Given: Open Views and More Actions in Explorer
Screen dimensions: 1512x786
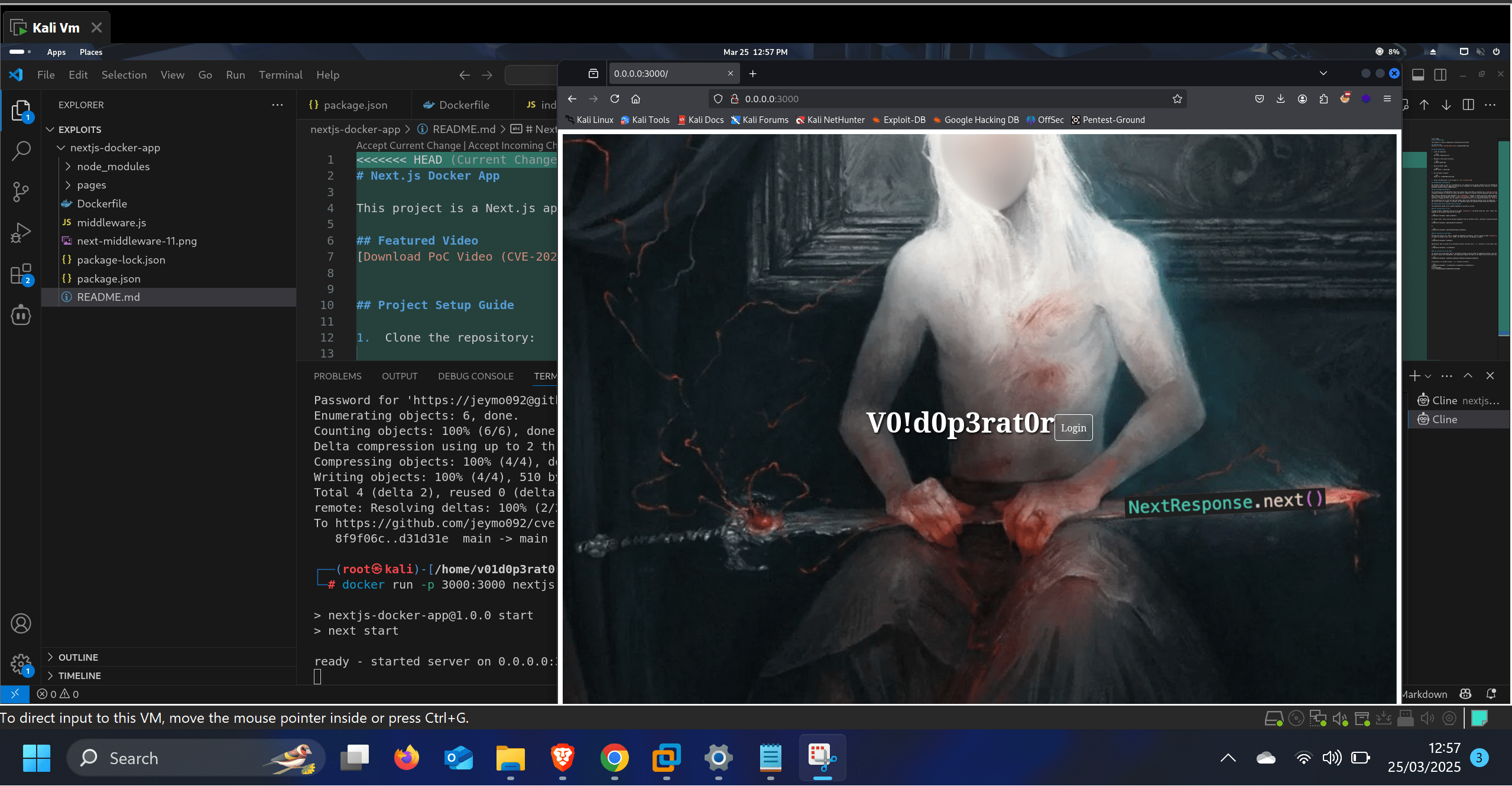Looking at the screenshot, I should (277, 105).
